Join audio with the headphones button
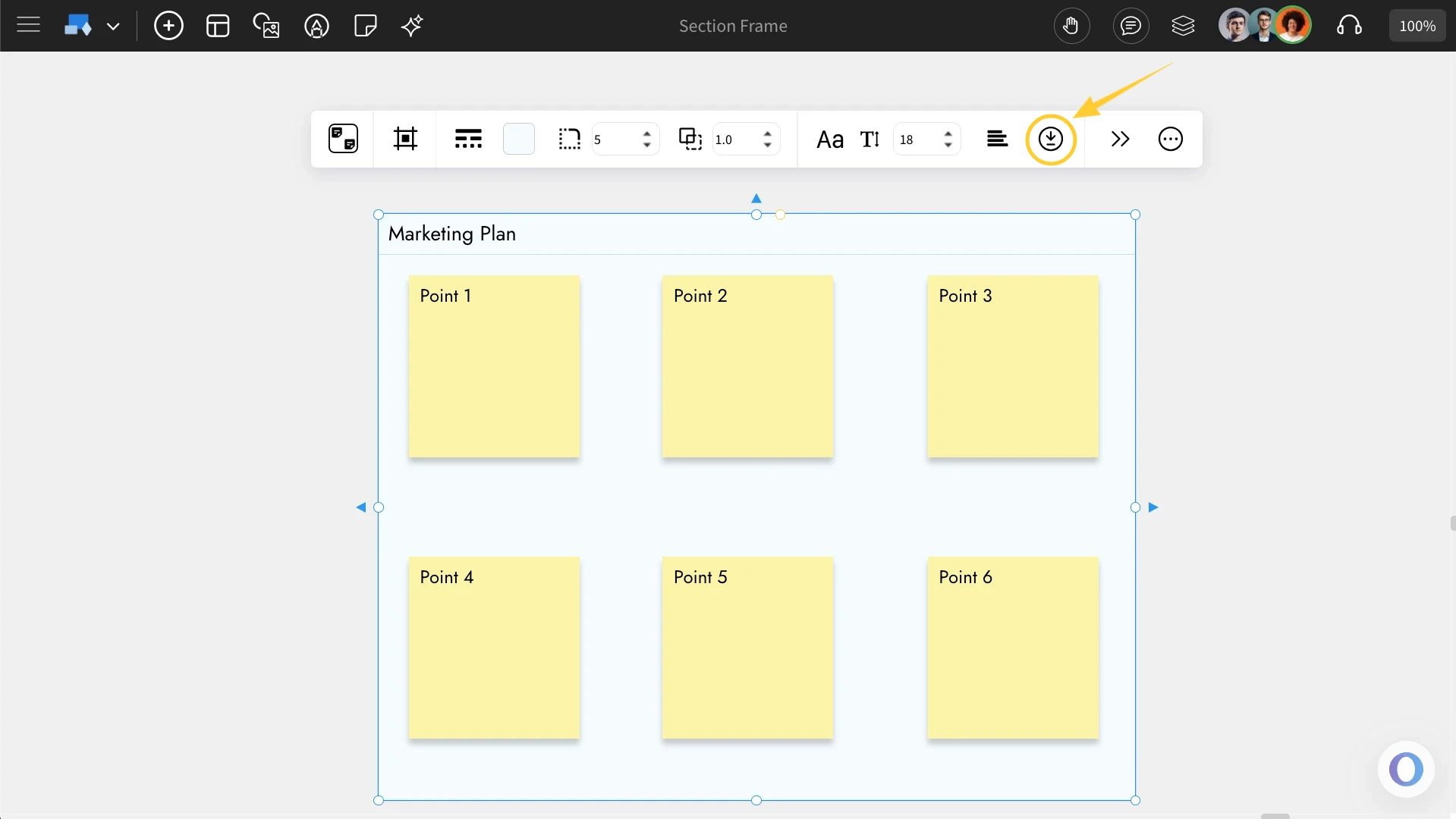 [x=1350, y=25]
